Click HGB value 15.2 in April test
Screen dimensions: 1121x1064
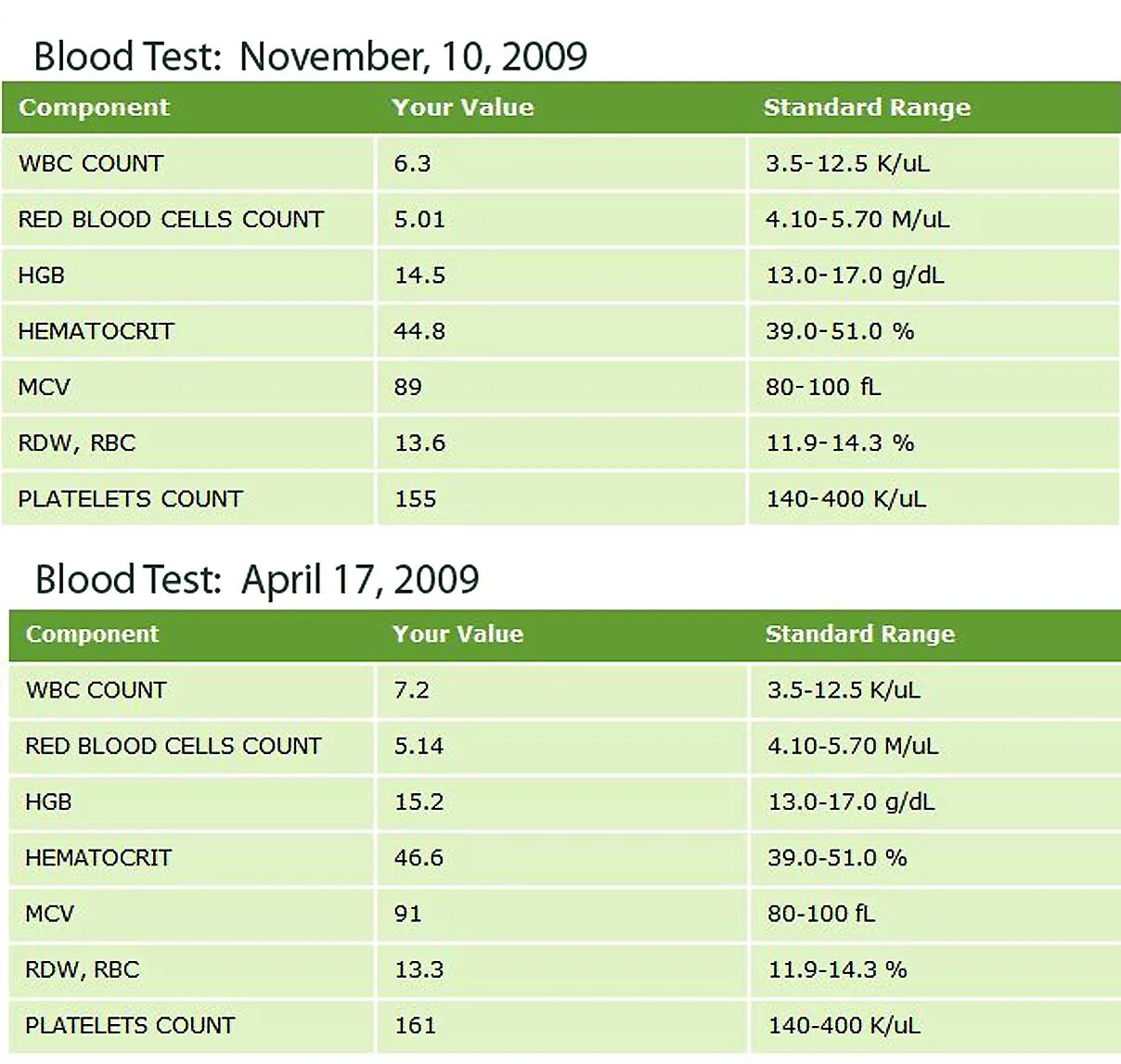pos(419,801)
